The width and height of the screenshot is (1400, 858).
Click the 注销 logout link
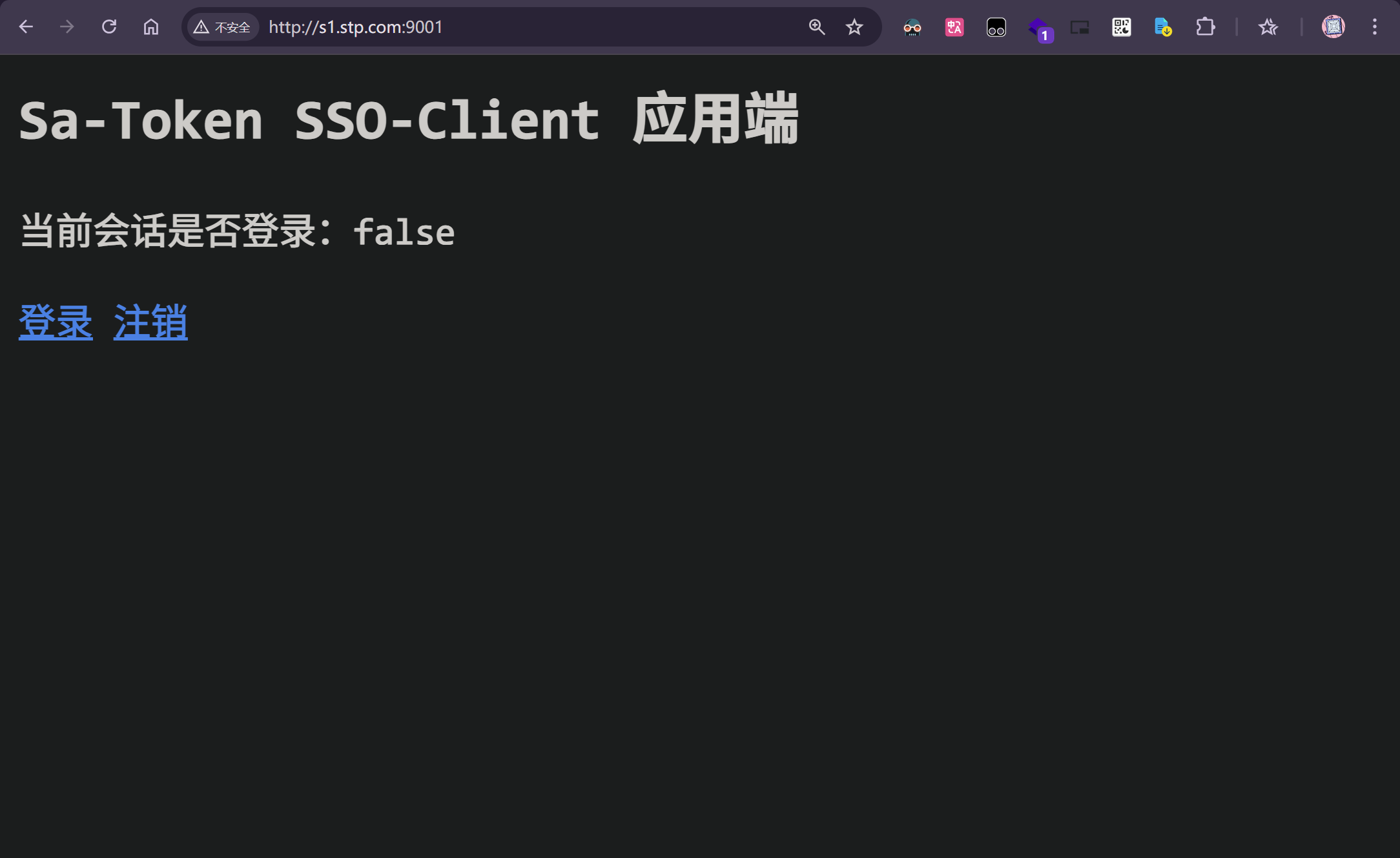(x=150, y=322)
